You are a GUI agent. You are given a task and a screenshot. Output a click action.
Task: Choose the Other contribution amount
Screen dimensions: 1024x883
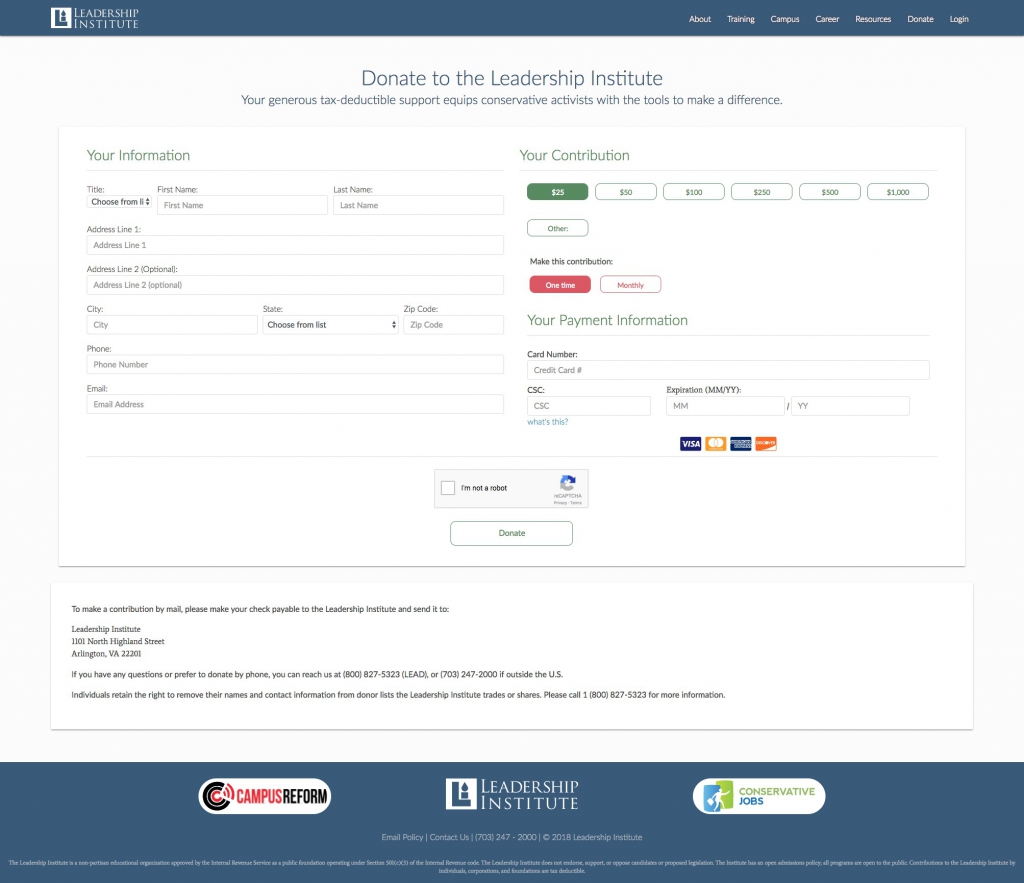[558, 228]
